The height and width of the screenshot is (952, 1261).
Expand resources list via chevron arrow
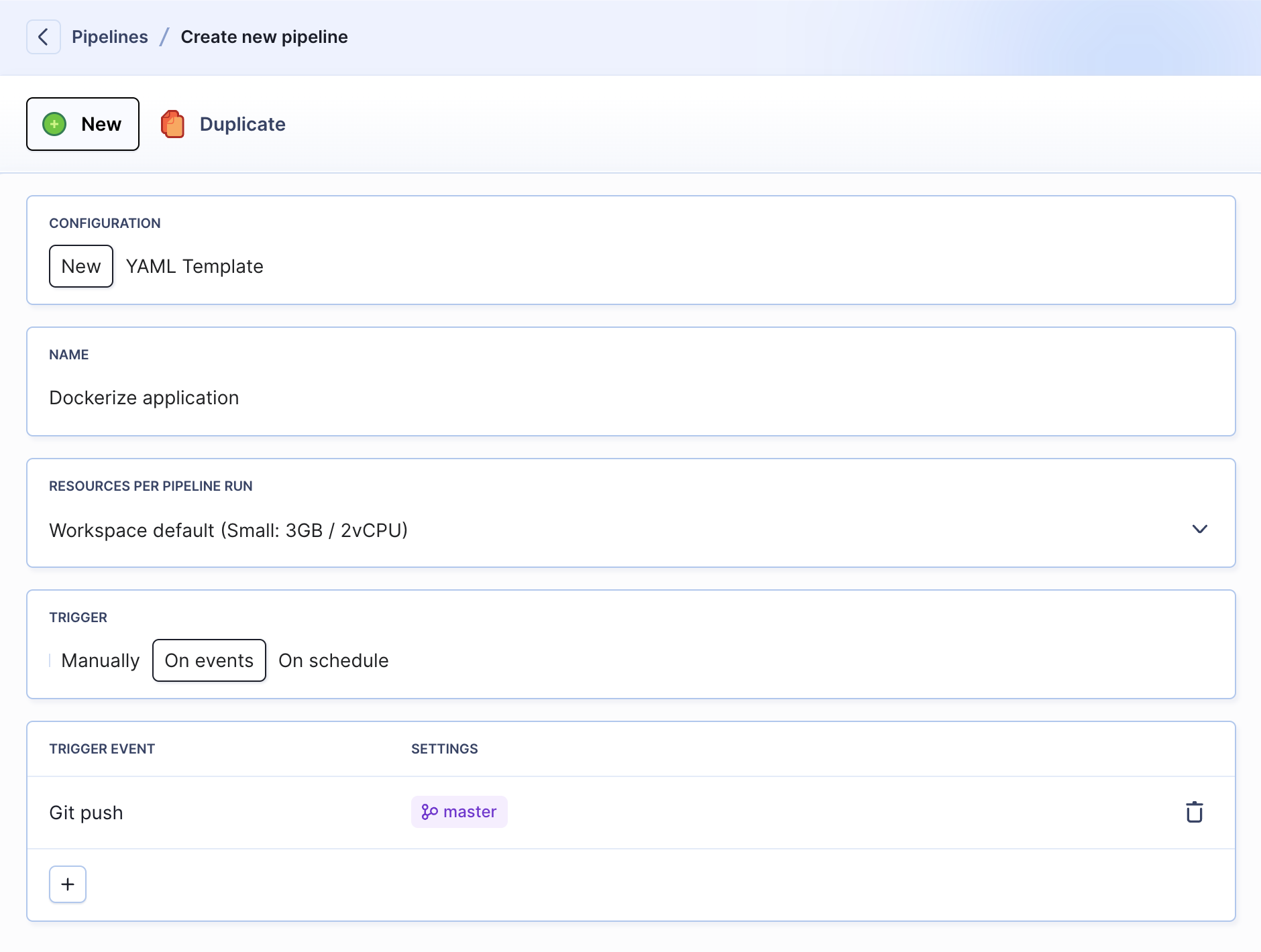coord(1200,529)
